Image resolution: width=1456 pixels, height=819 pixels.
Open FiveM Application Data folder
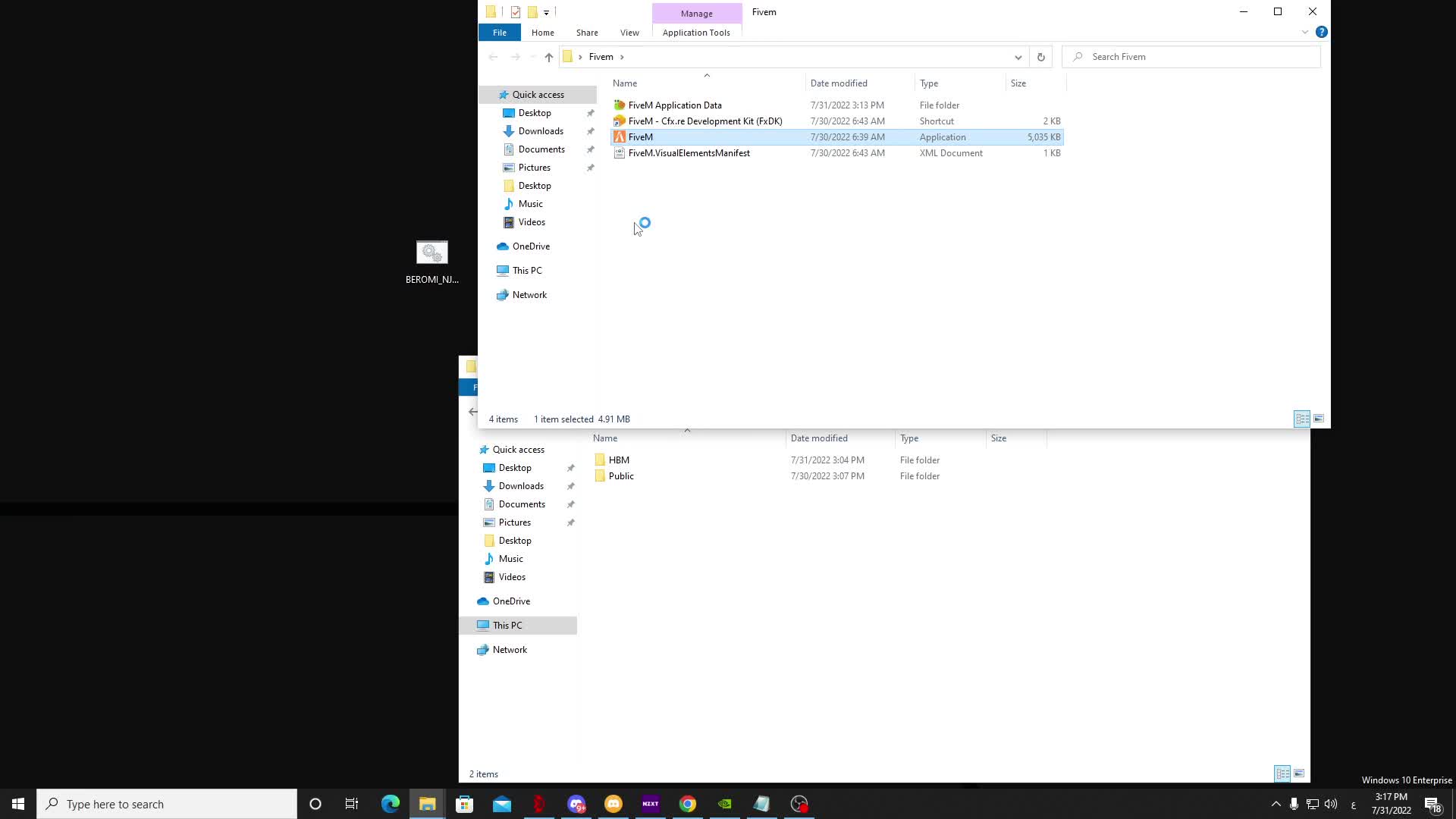(x=674, y=105)
